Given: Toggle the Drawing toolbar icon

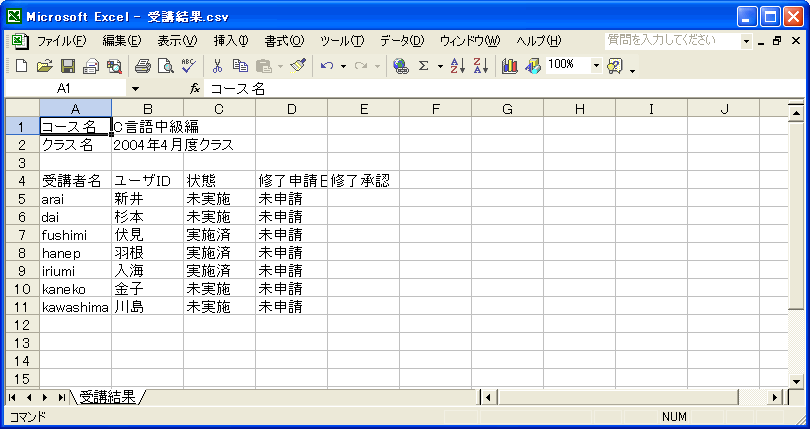Looking at the screenshot, I should [x=532, y=66].
